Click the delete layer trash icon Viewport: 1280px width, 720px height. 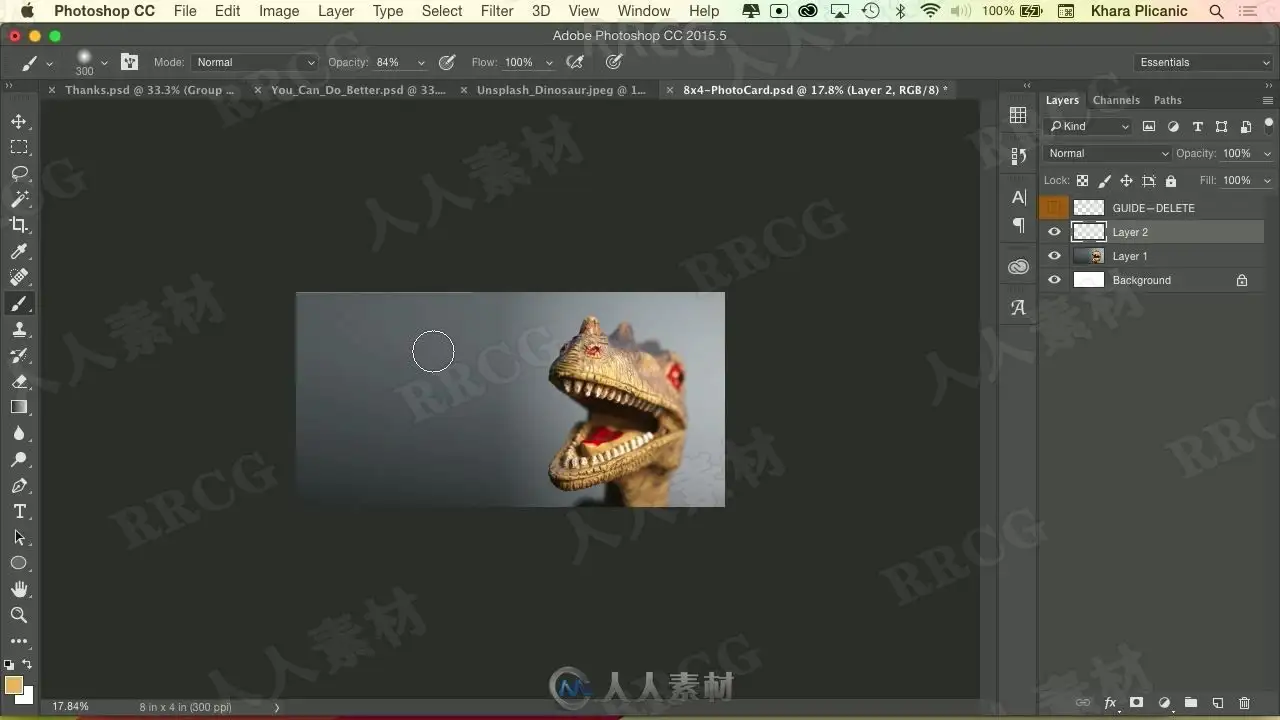pos(1244,703)
